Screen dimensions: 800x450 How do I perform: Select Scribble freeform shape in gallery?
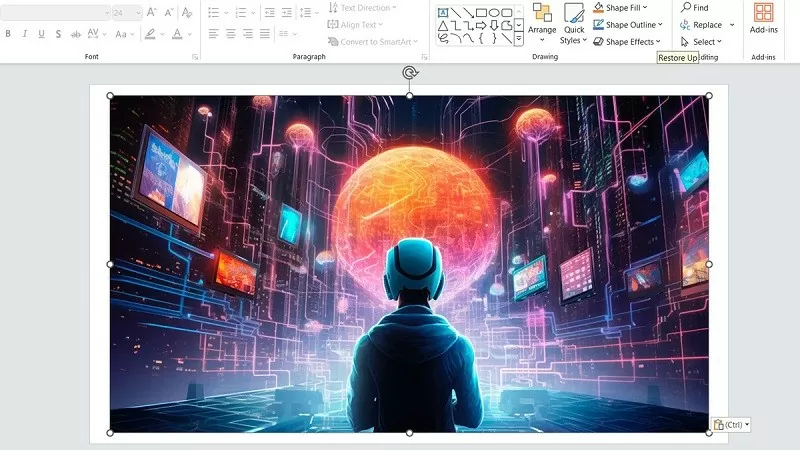click(442, 38)
